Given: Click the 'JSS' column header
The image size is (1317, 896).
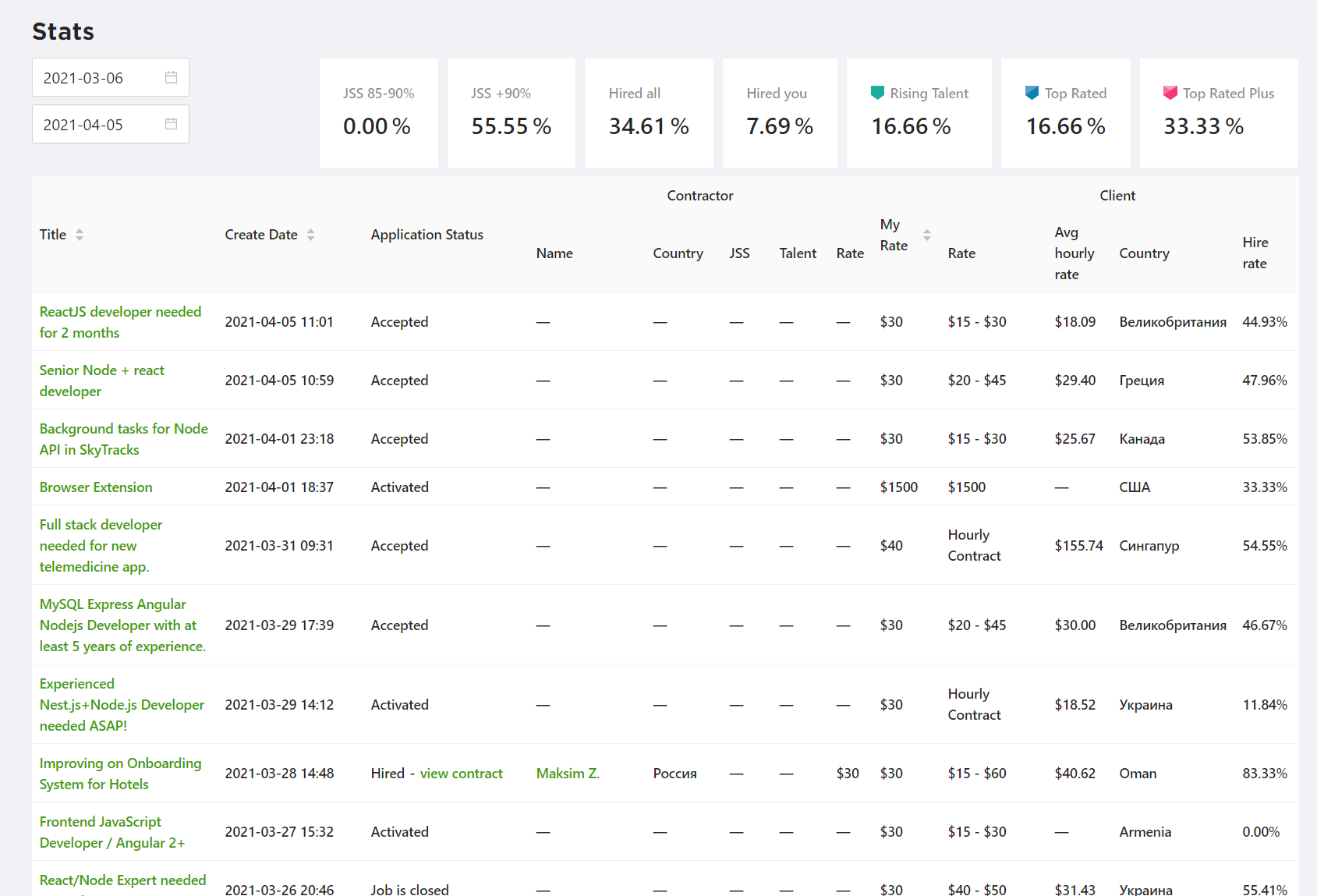Looking at the screenshot, I should click(739, 253).
